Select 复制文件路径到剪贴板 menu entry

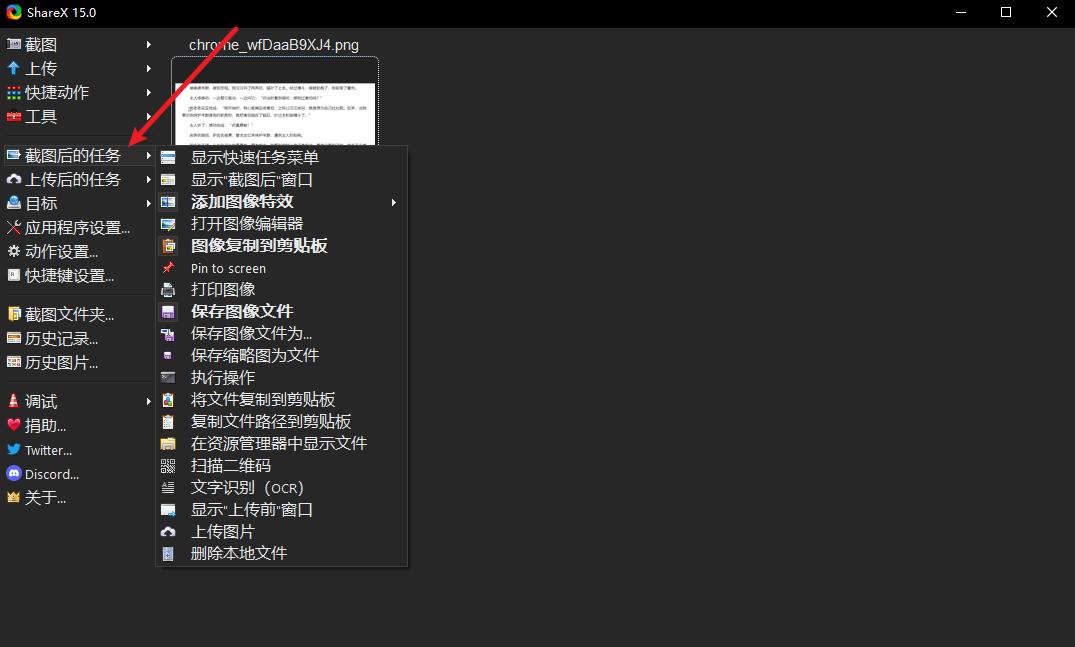point(282,422)
